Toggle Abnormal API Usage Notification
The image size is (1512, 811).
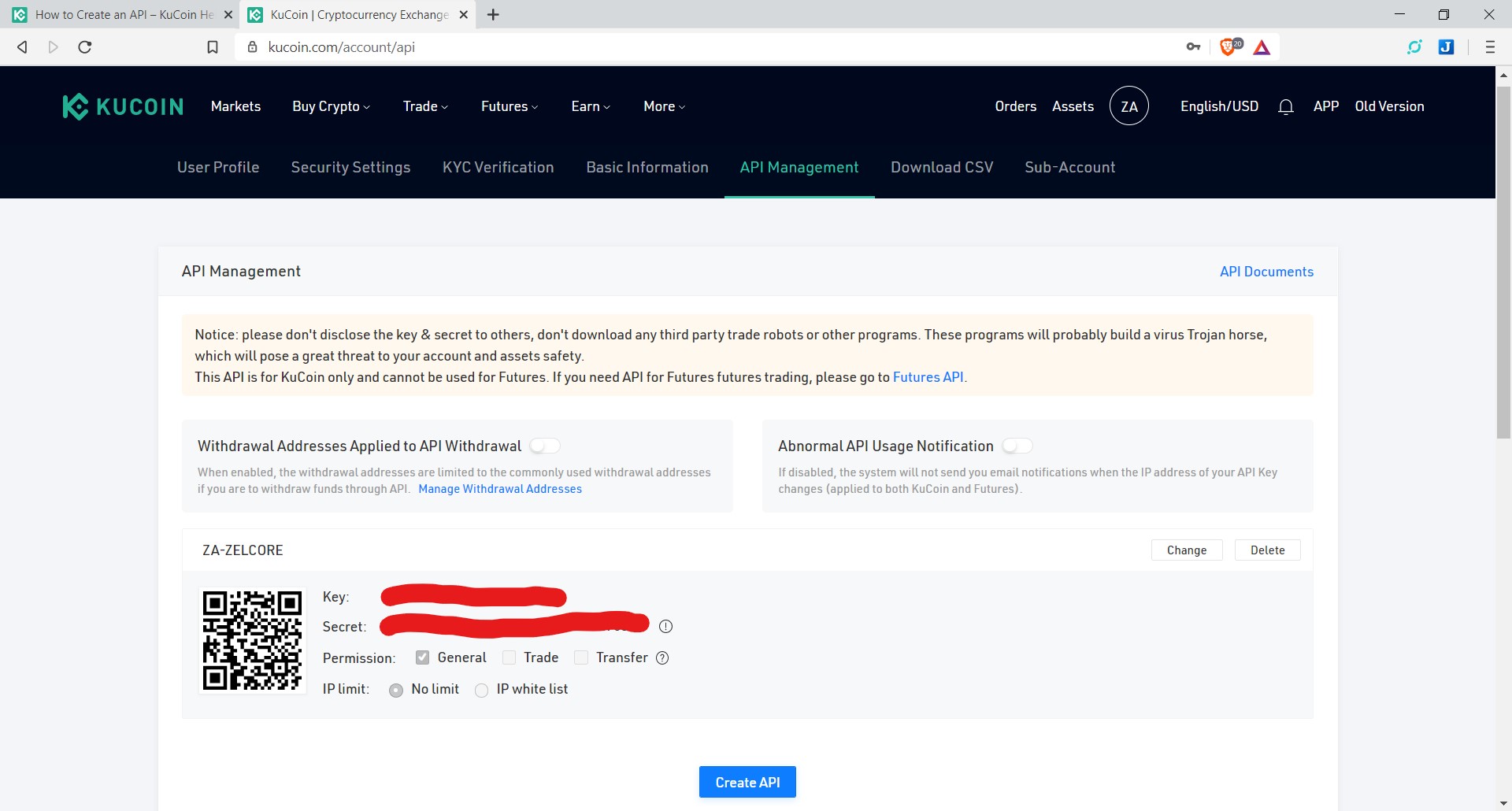pos(1017,446)
